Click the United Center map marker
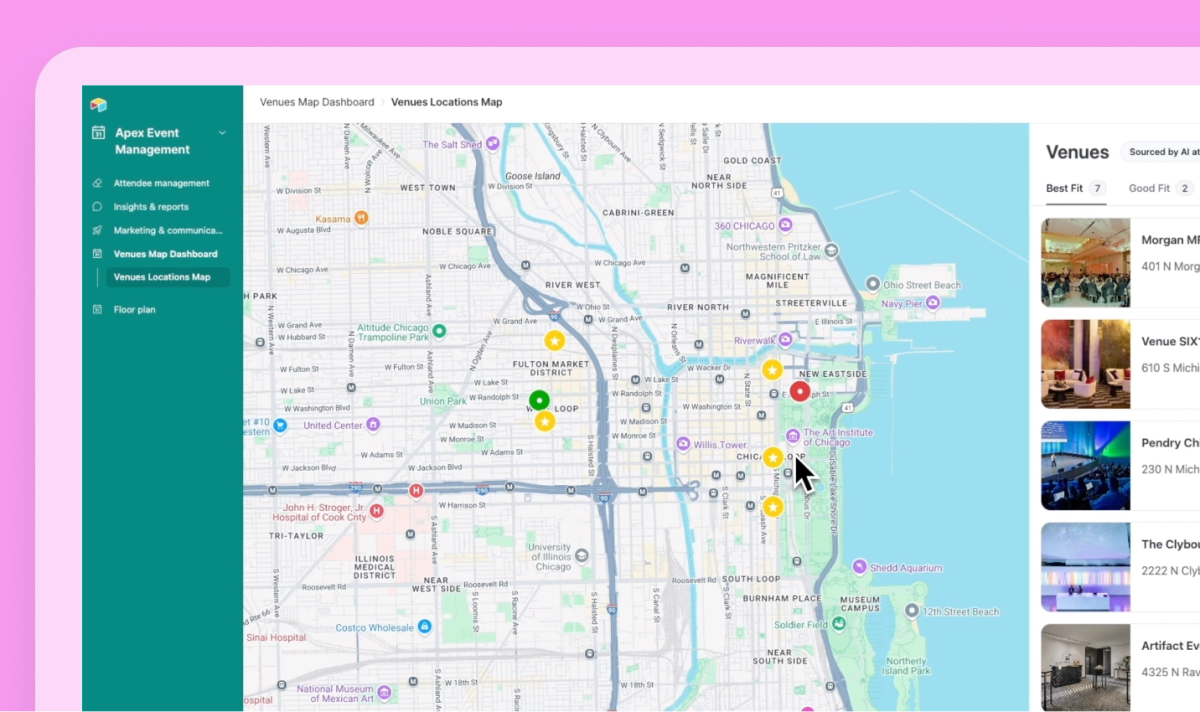Screen dimensions: 1200x712 coord(372,424)
